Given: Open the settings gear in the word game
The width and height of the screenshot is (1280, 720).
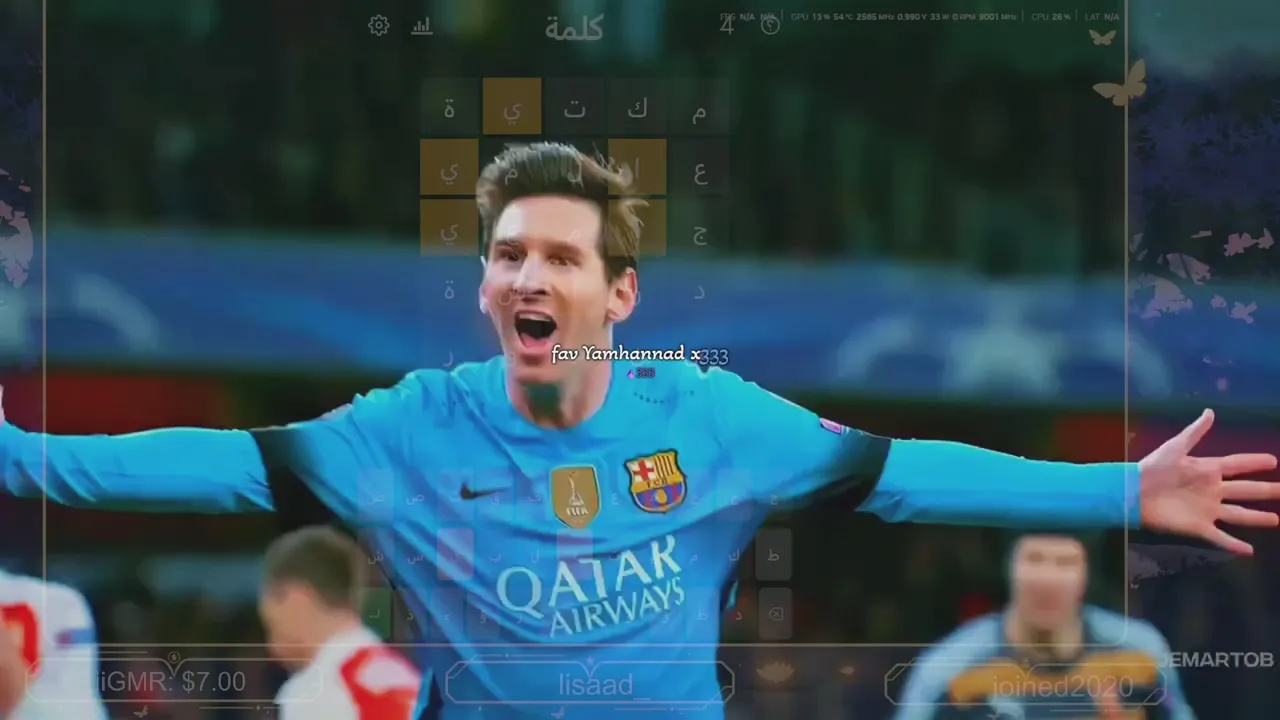Looking at the screenshot, I should point(378,26).
